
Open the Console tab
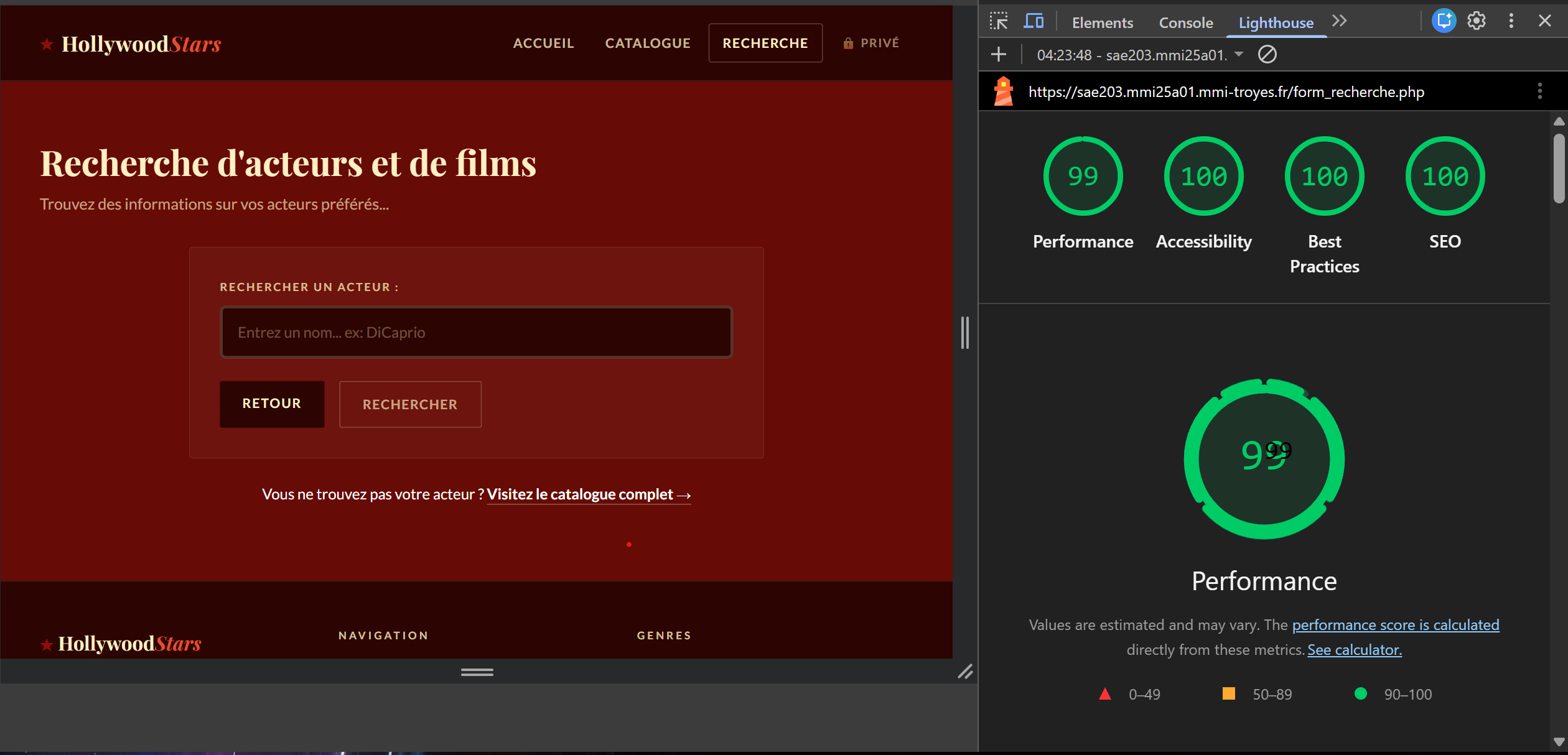pyautogui.click(x=1186, y=23)
